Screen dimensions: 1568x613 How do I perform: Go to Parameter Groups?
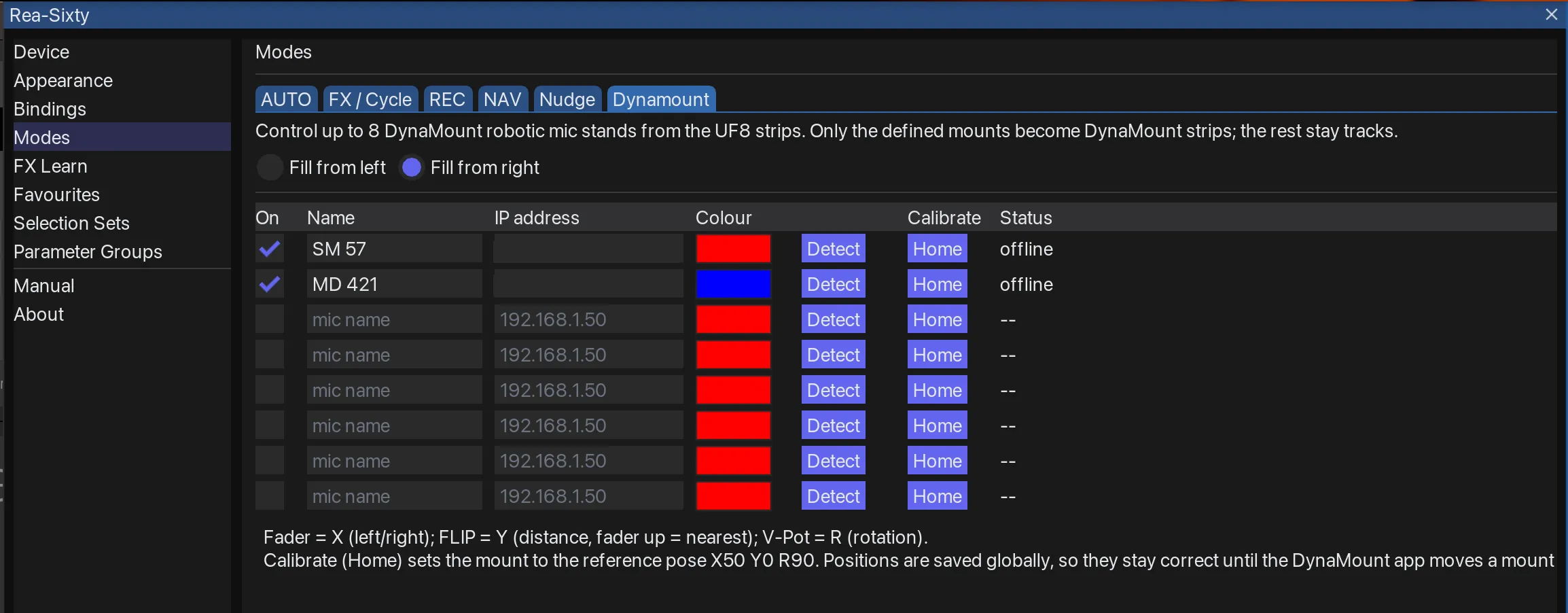point(88,252)
